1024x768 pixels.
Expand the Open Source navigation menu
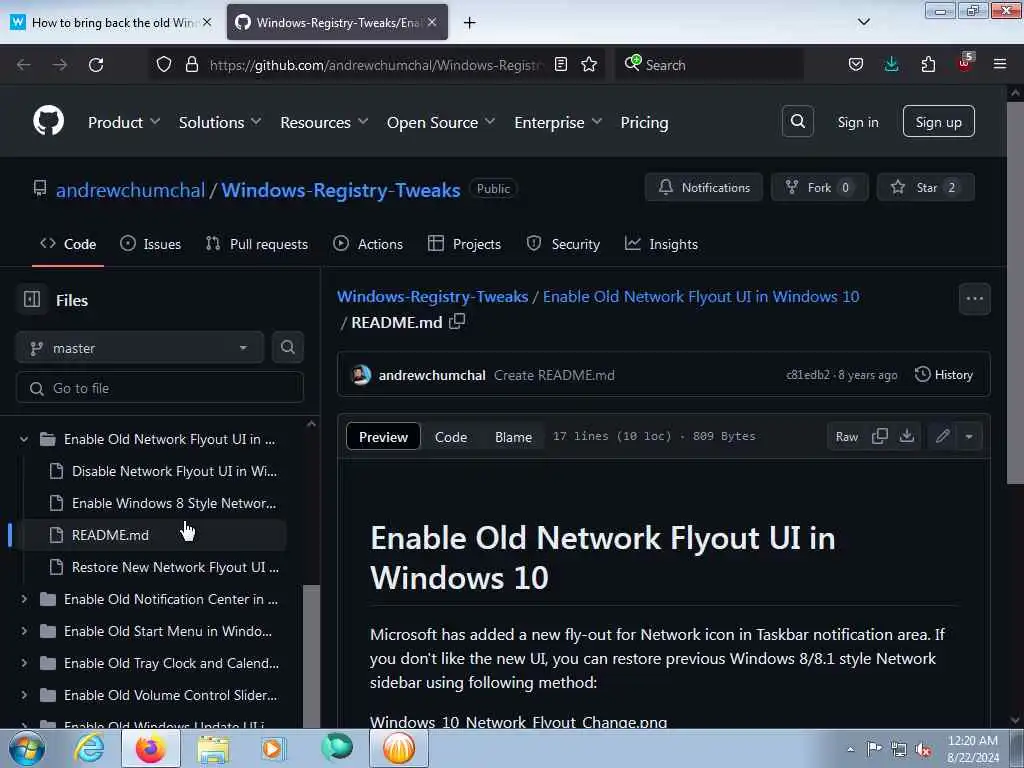click(x=441, y=122)
